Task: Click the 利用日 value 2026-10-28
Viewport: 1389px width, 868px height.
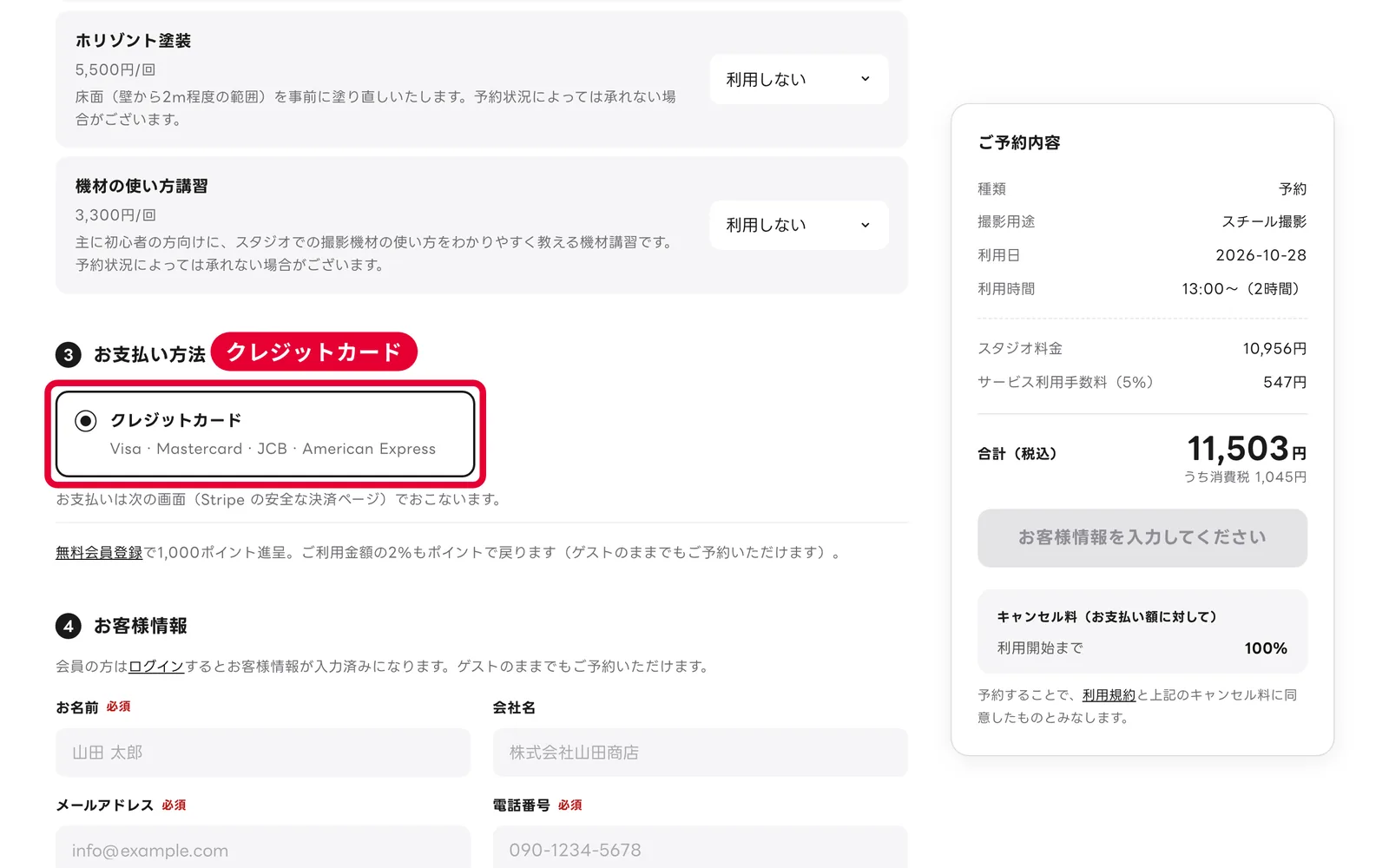Action: [1261, 255]
